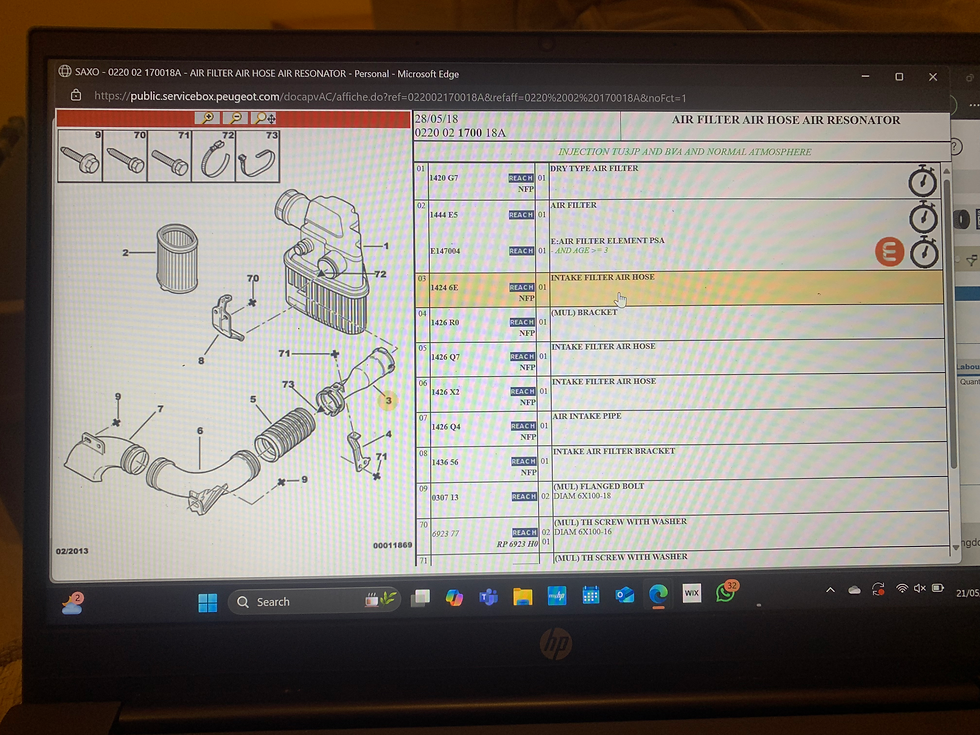
Task: Click replacement reference RP 6923 H0
Action: tap(517, 544)
